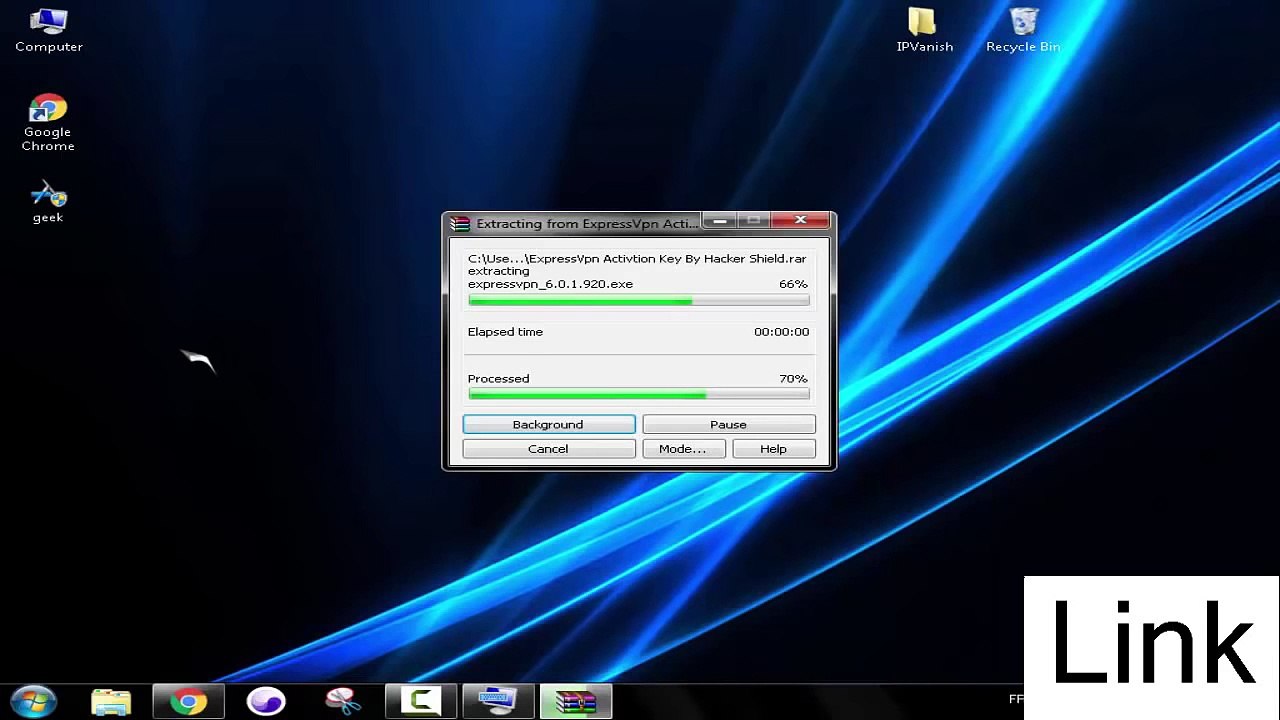
Task: Cancel the extraction
Action: pos(548,449)
